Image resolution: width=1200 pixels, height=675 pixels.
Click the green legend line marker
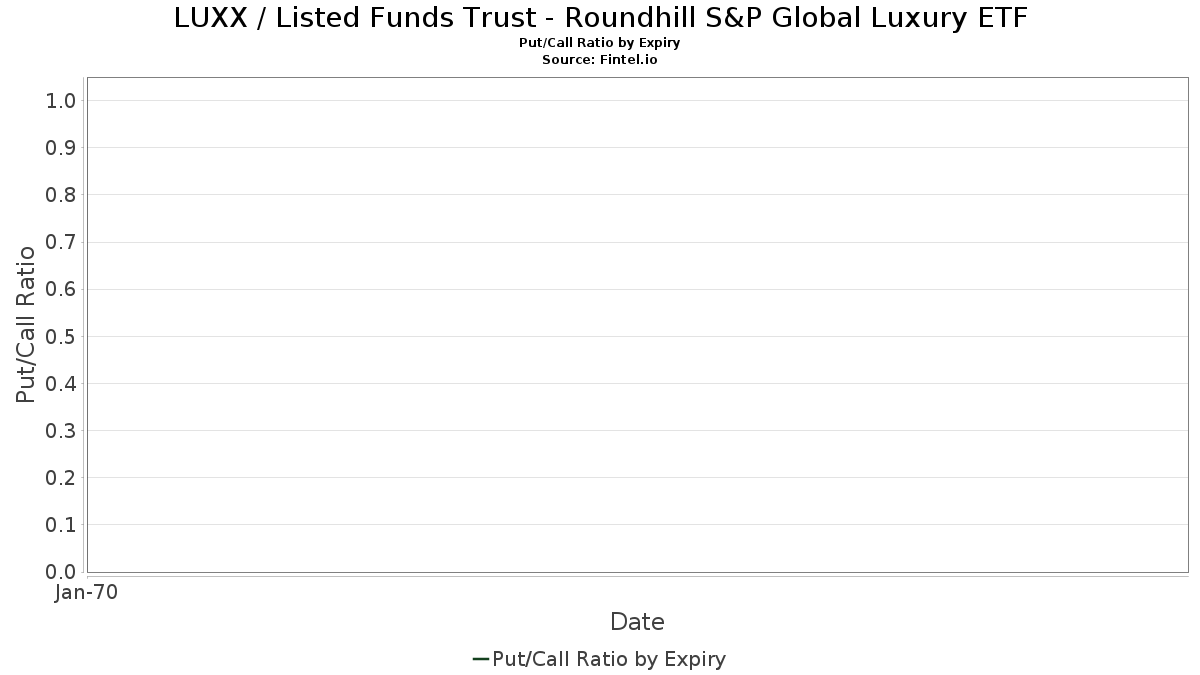coord(480,659)
